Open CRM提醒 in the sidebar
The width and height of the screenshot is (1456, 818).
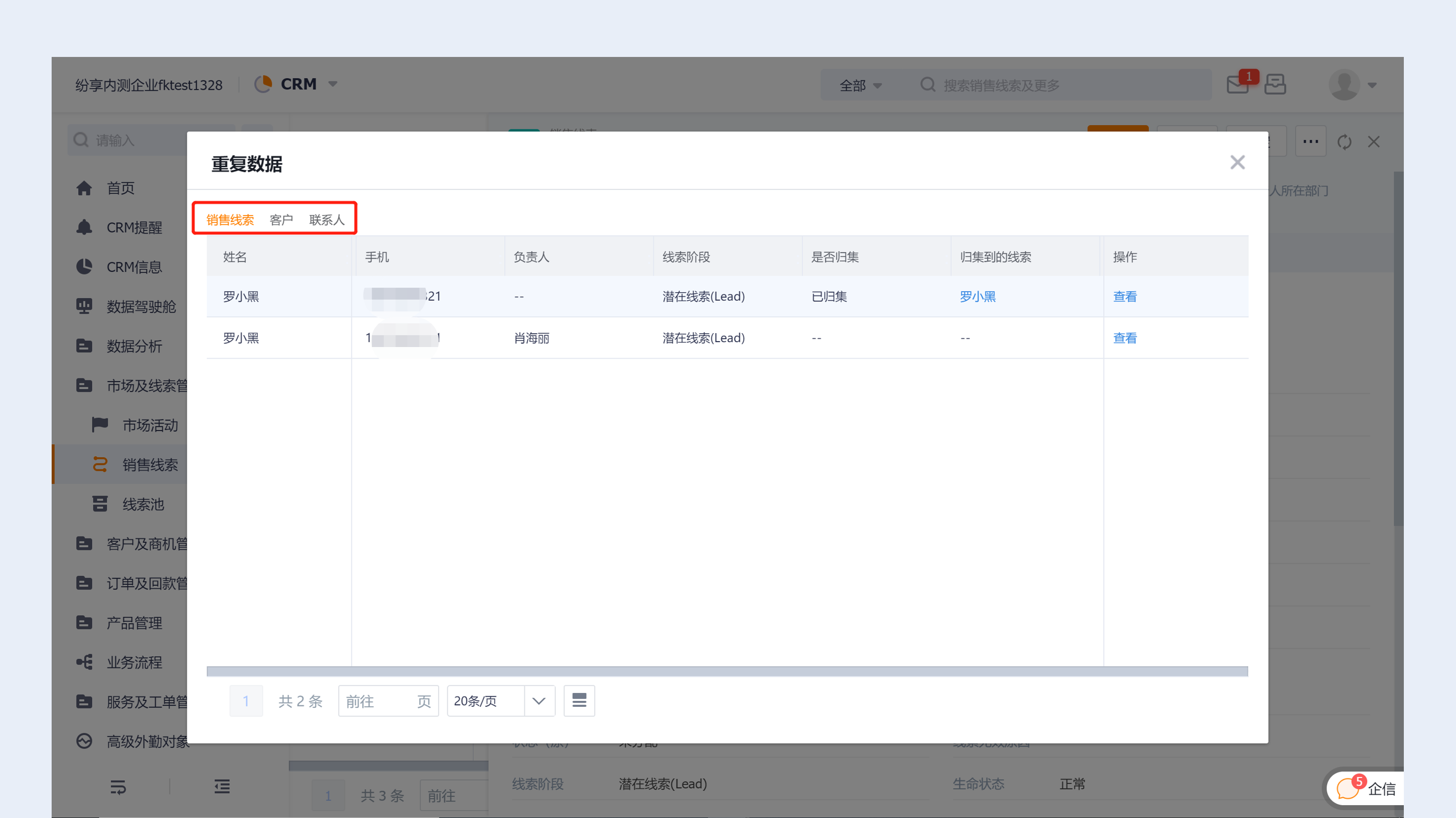point(134,228)
